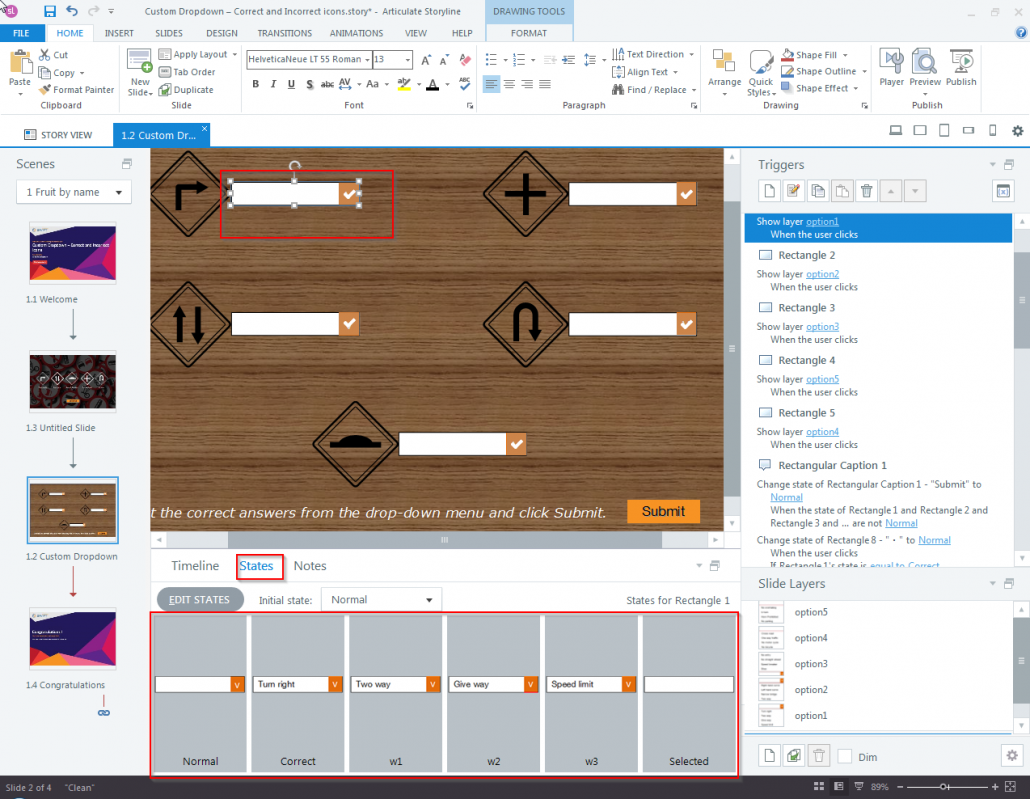Create a new slide layer

[x=769, y=756]
